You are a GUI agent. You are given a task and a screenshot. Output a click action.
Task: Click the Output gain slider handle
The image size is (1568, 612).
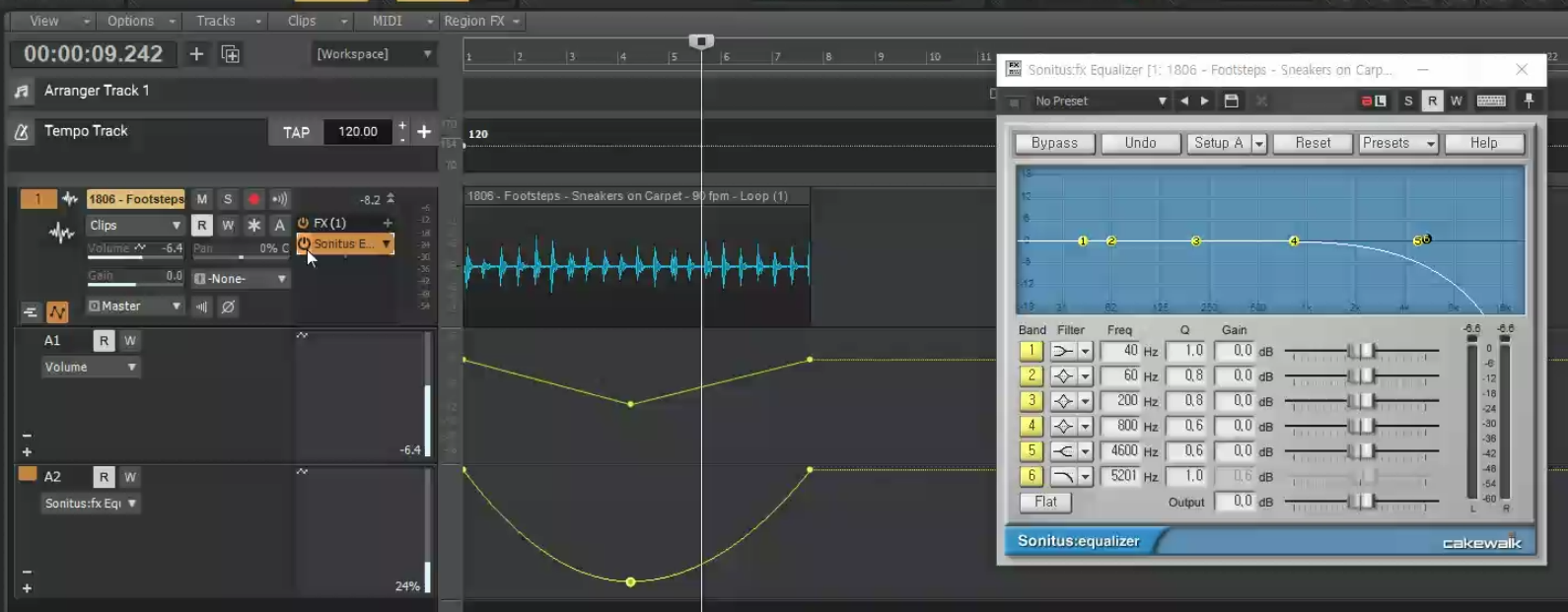pos(1362,503)
